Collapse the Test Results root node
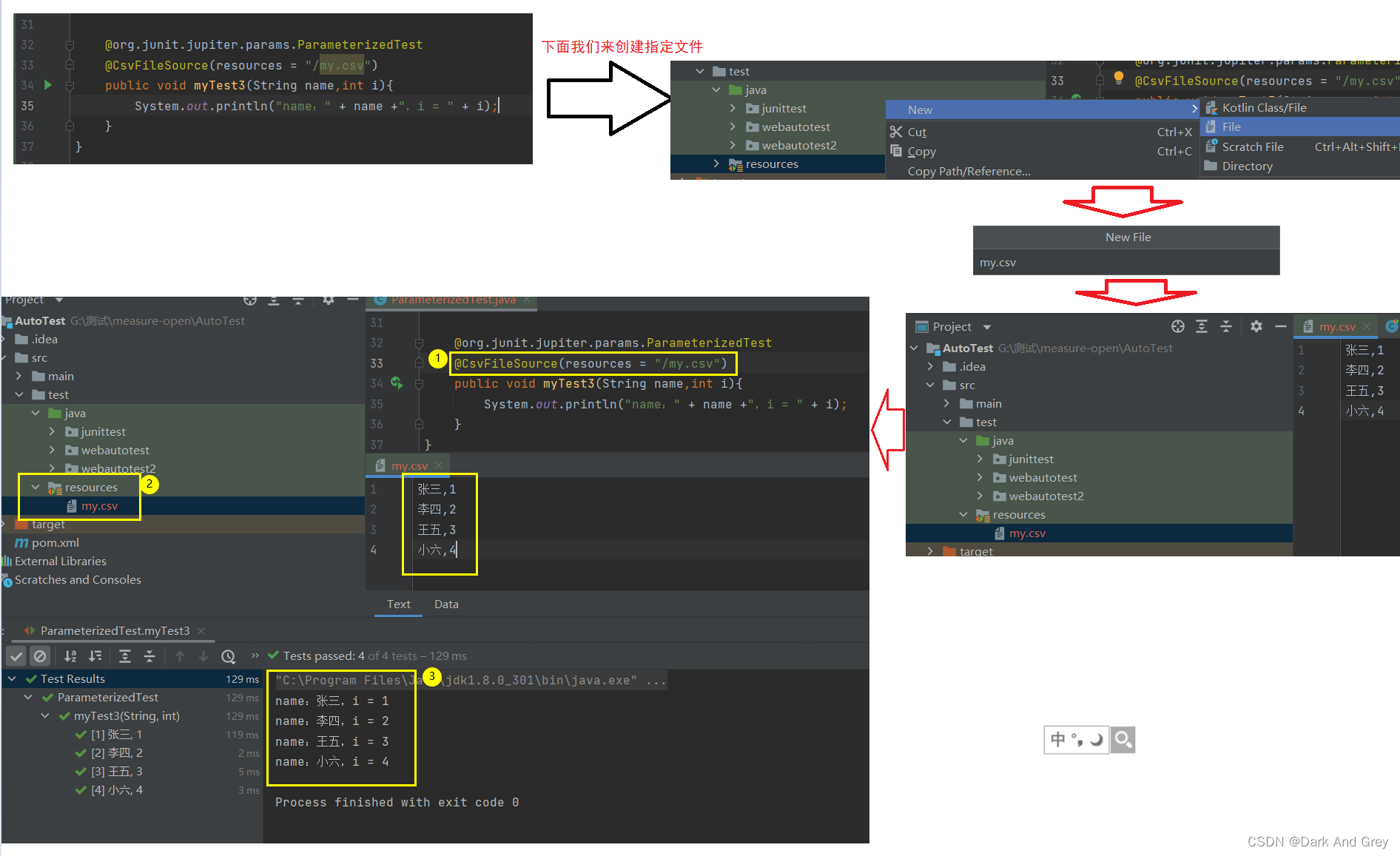Image resolution: width=1400 pixels, height=856 pixels. click(x=12, y=678)
